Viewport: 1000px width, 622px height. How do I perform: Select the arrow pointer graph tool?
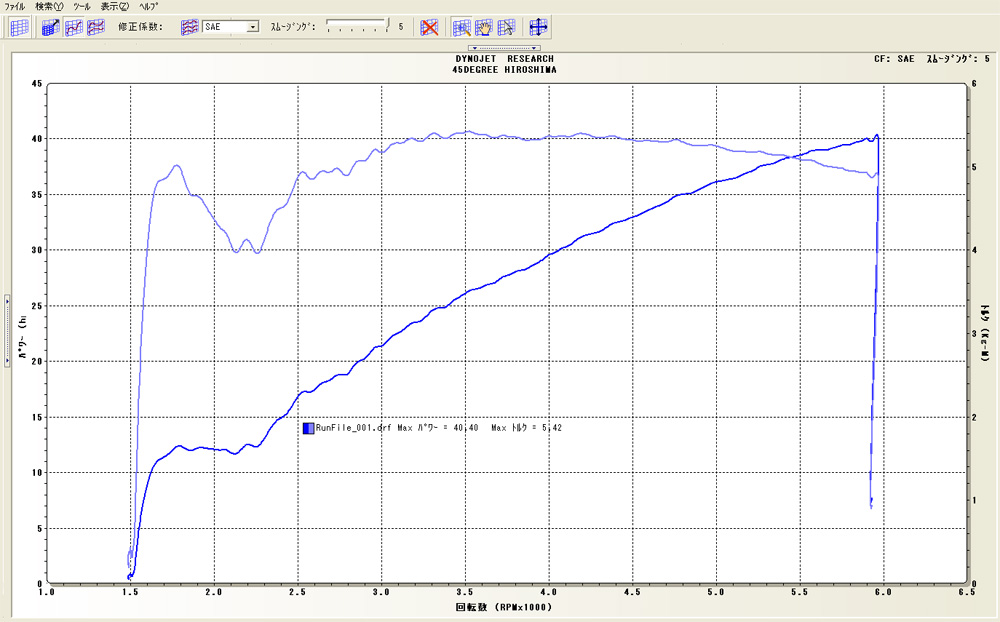click(506, 27)
